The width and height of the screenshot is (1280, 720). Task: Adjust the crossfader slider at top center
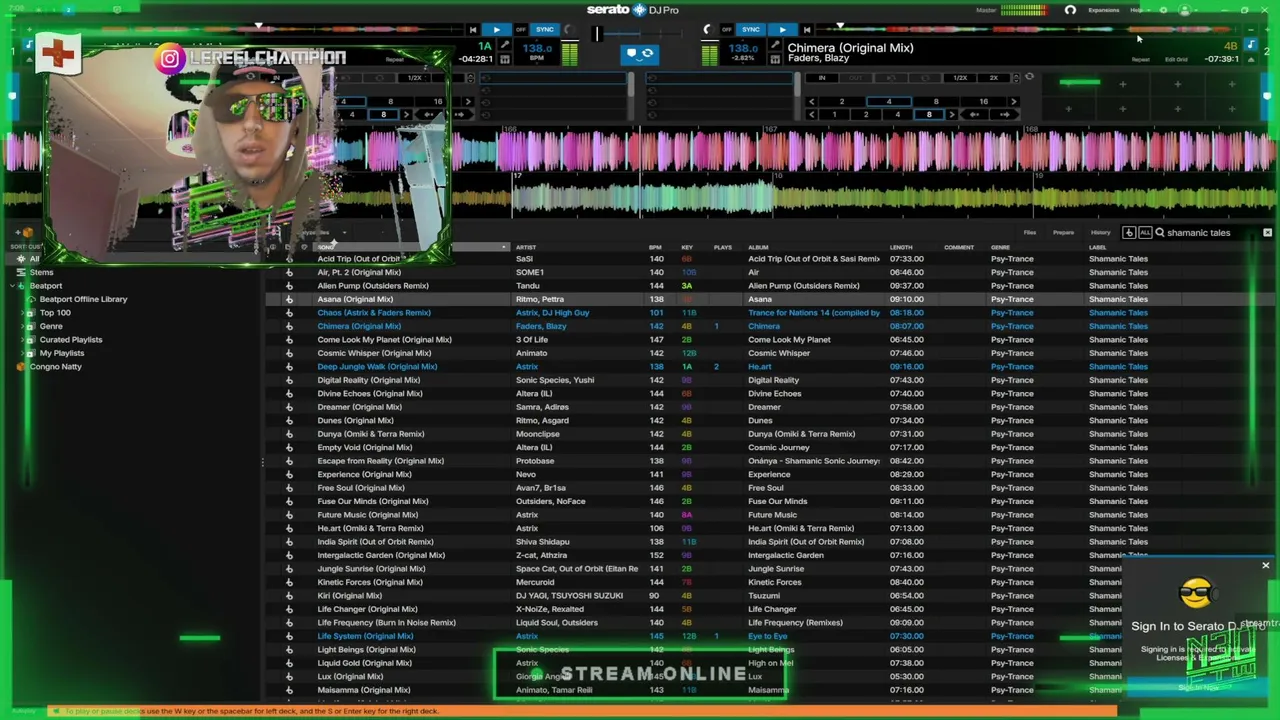pyautogui.click(x=597, y=34)
